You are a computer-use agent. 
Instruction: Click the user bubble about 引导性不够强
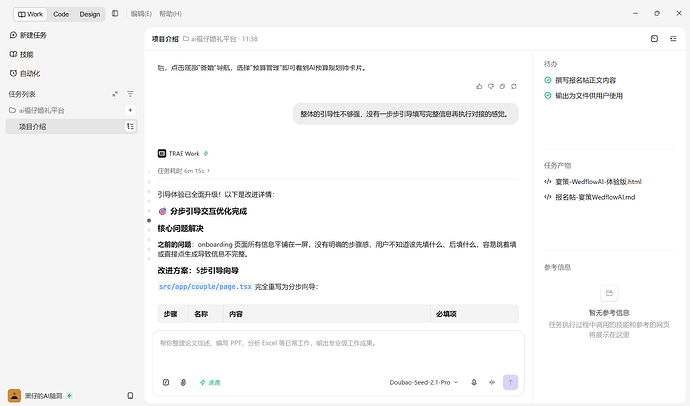[406, 114]
